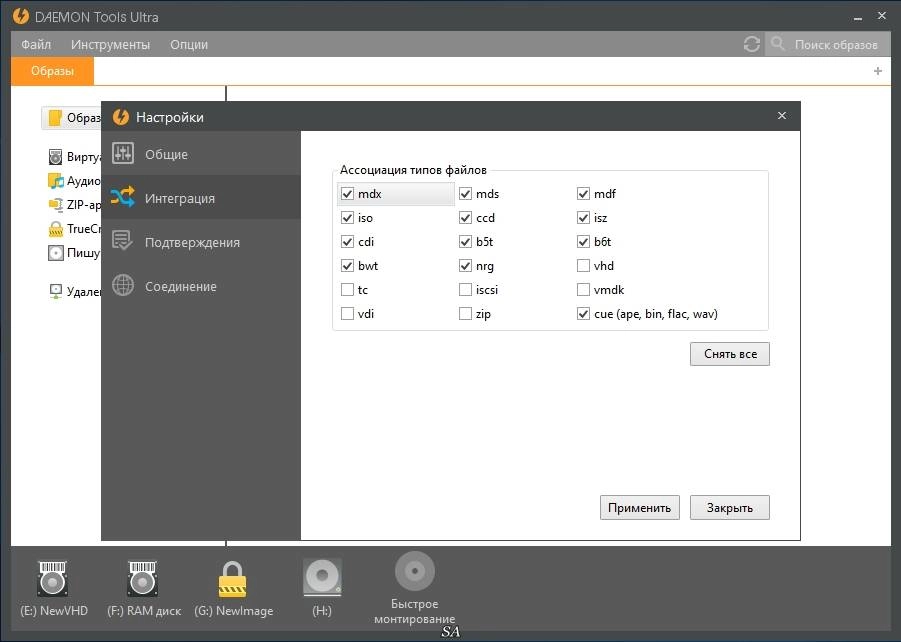Screen dimensions: 901x642
Task: Click the remote monitor icon in sidebar
Action: click(56, 291)
